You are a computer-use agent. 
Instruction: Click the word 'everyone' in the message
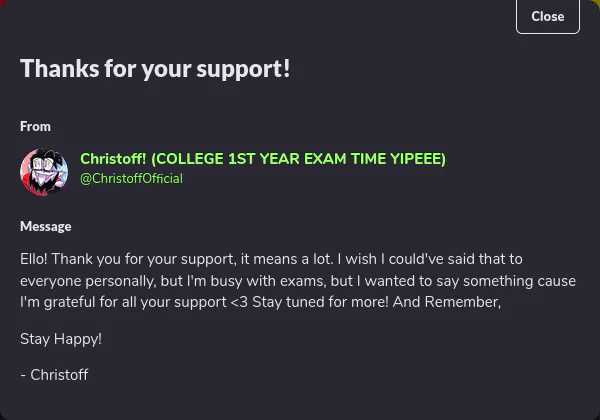click(51, 282)
